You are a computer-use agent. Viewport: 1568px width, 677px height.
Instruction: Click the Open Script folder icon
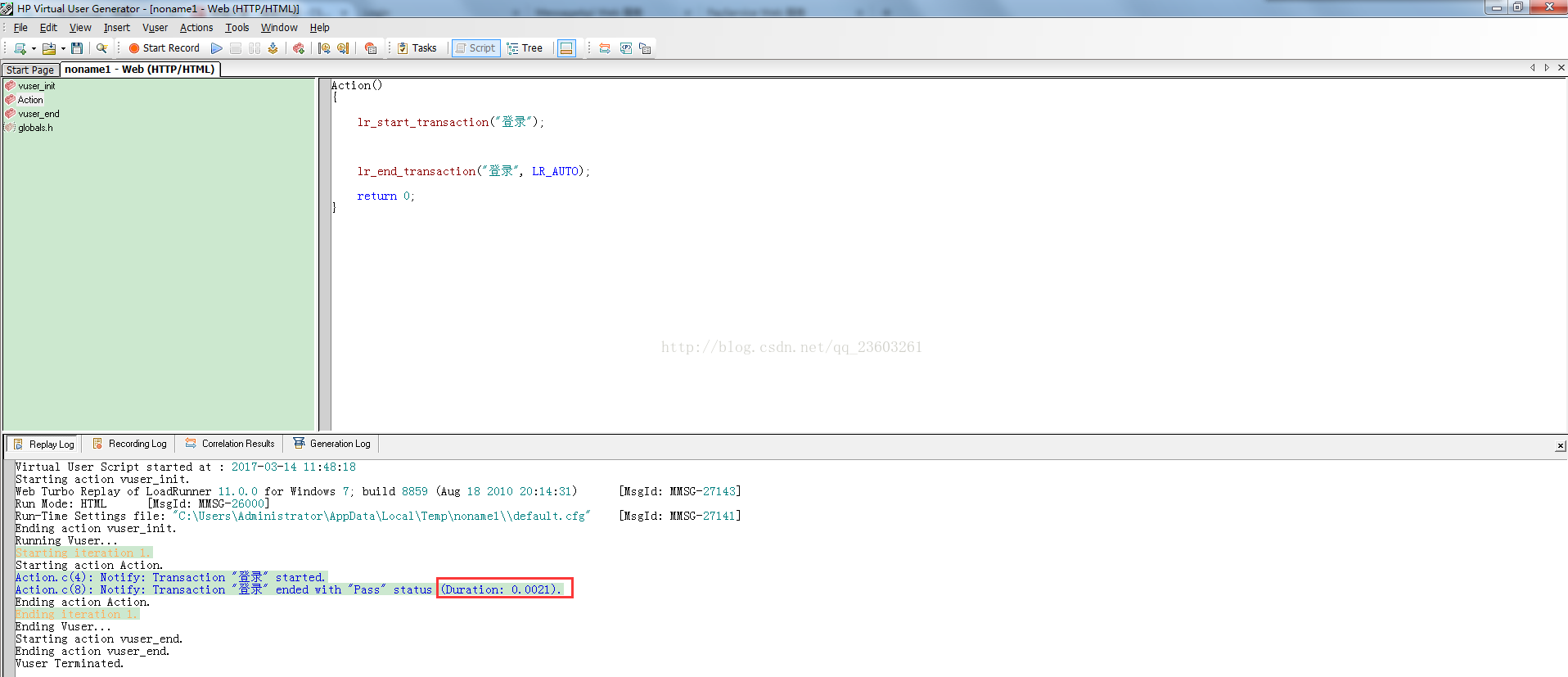pos(49,48)
